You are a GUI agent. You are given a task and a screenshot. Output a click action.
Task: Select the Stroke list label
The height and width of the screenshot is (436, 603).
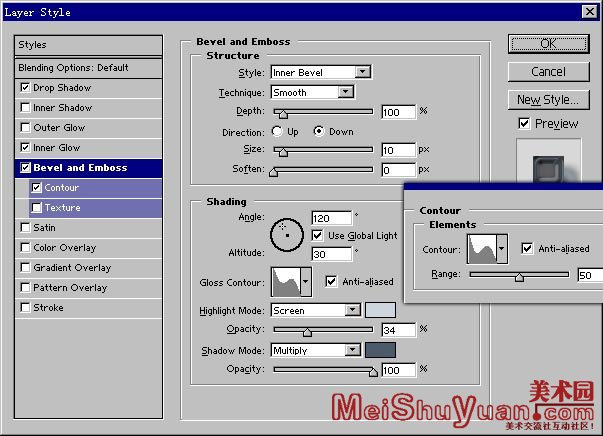(48, 308)
